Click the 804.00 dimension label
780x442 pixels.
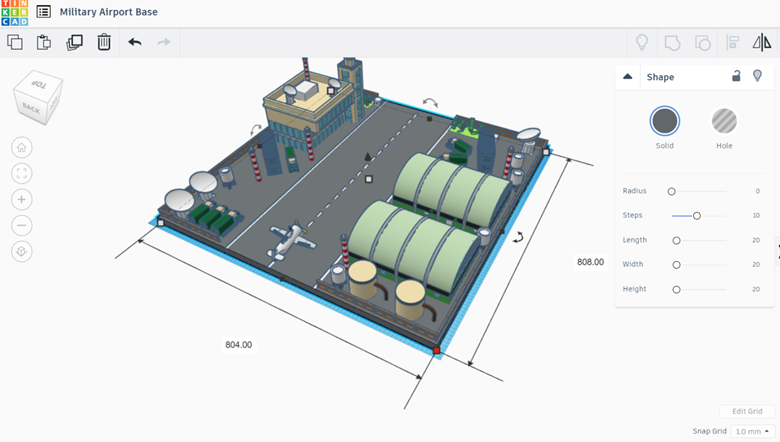click(x=239, y=345)
